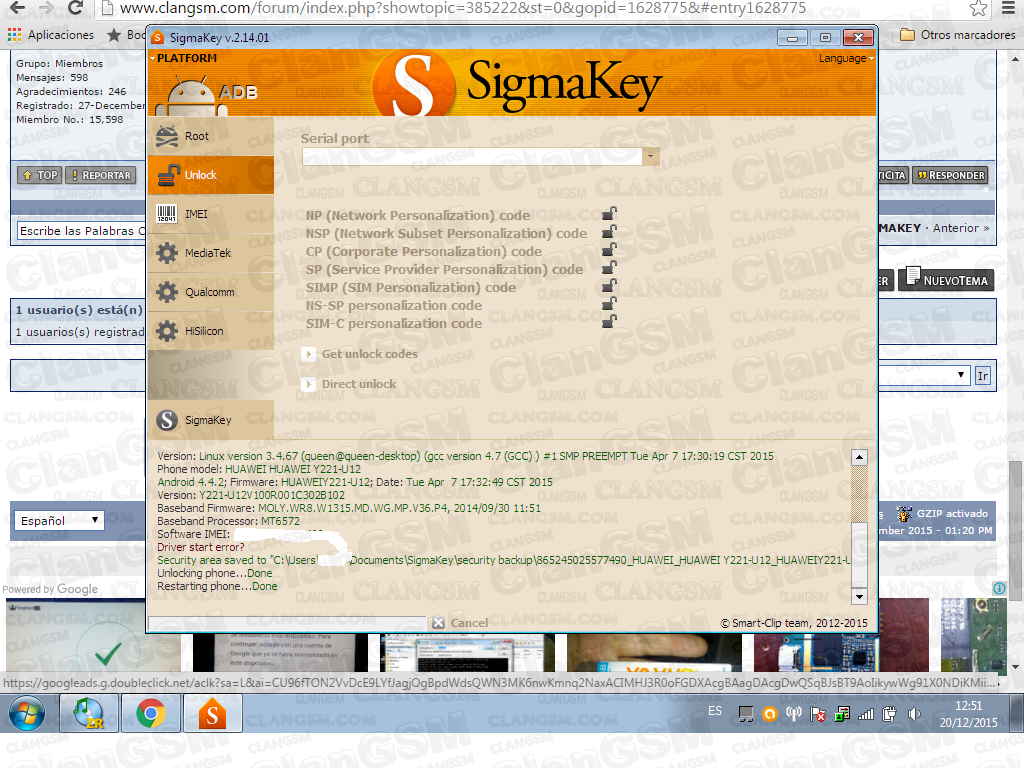Open the MediaTek platform page
Screen dimensions: 1024x768
pyautogui.click(x=210, y=253)
